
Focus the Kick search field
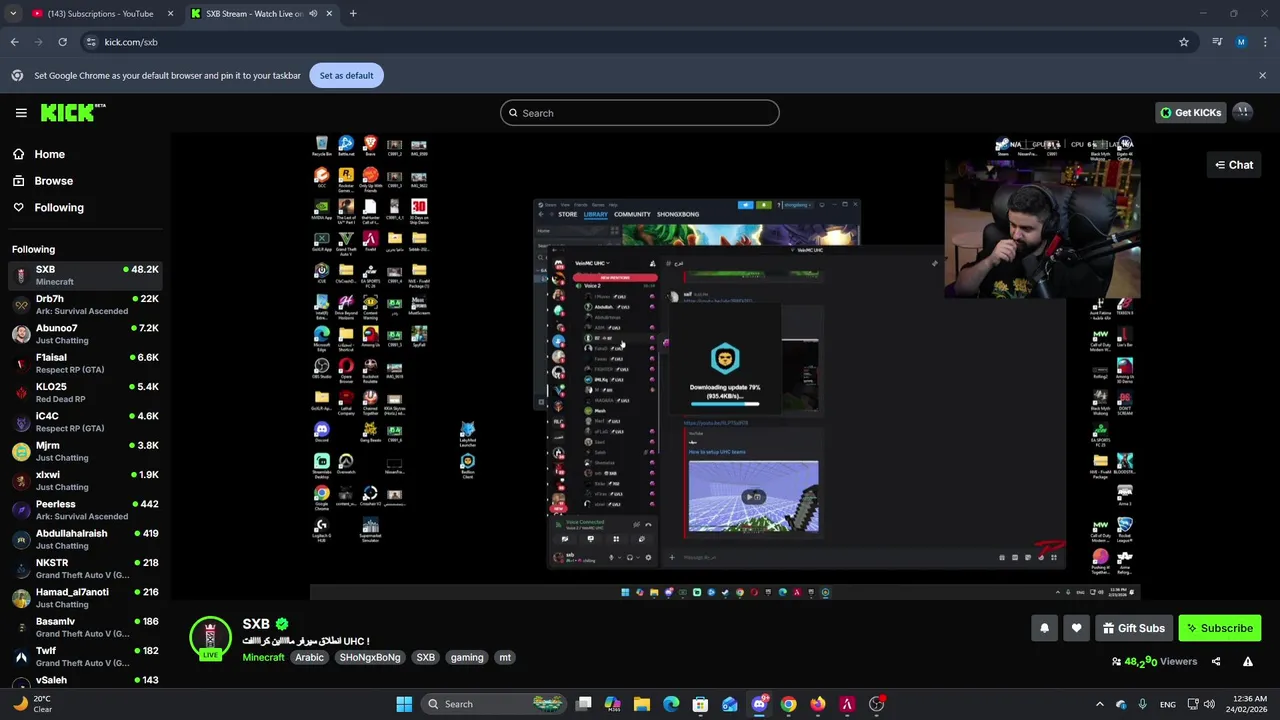[640, 113]
